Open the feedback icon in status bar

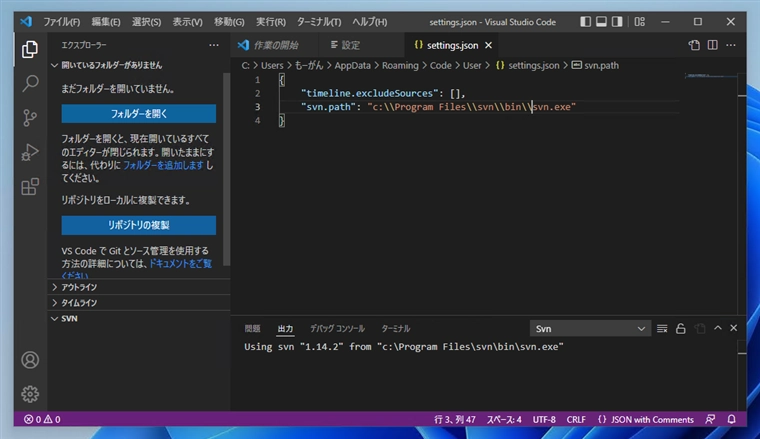[x=710, y=419]
